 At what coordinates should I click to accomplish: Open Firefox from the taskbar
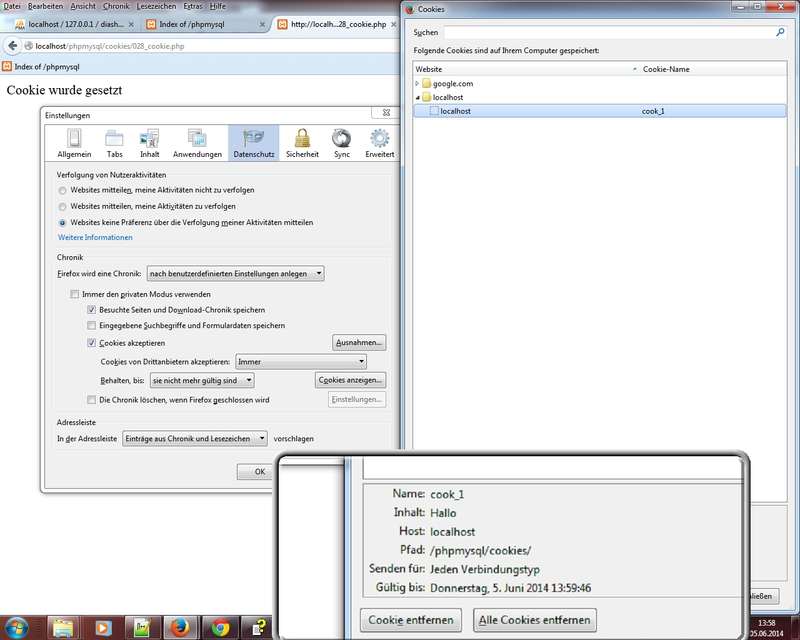click(x=181, y=627)
